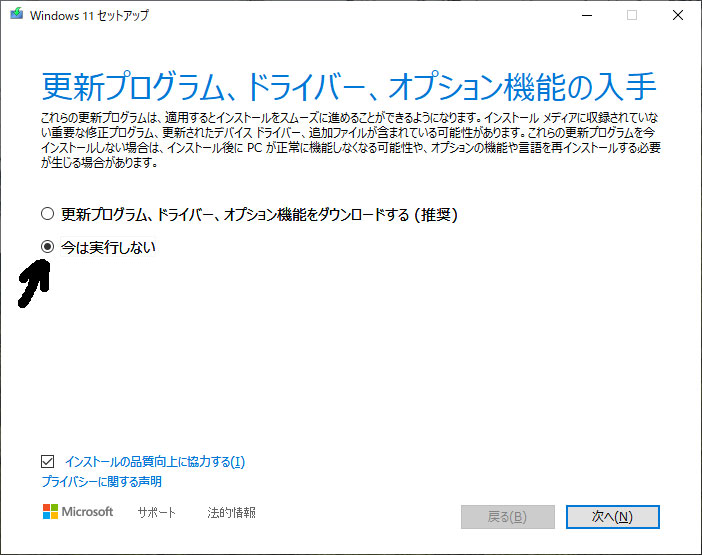Select the download updates (推奨) radio option
702x555 pixels.
pyautogui.click(x=47, y=214)
